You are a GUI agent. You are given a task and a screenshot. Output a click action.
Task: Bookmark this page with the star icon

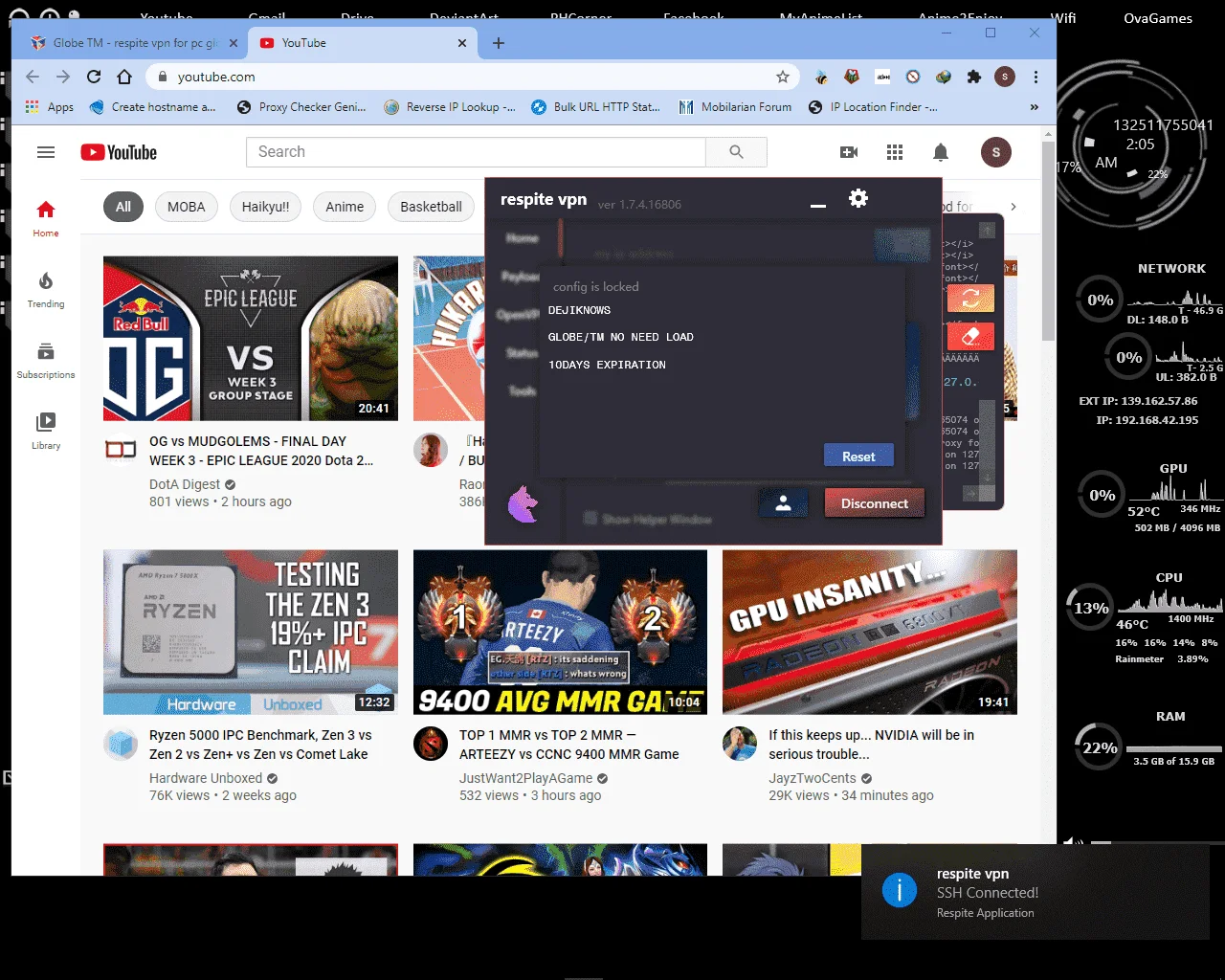click(783, 77)
